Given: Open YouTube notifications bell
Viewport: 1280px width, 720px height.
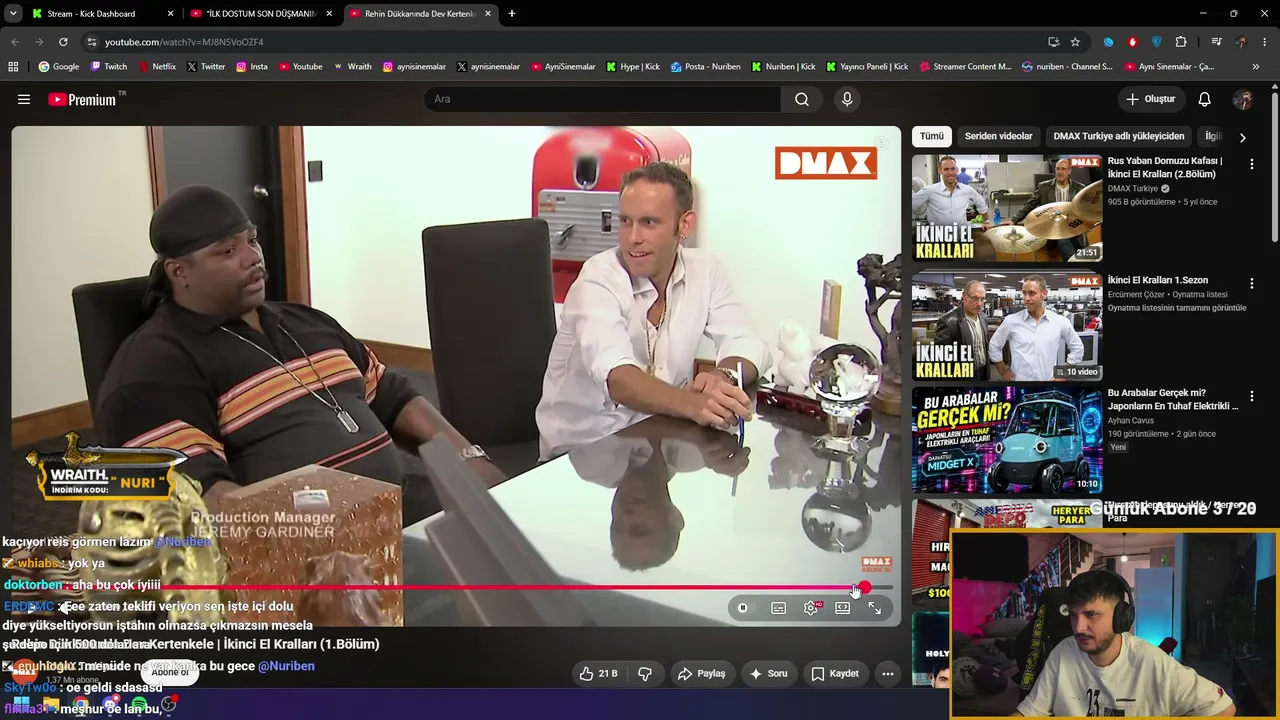Looking at the screenshot, I should click(x=1205, y=99).
